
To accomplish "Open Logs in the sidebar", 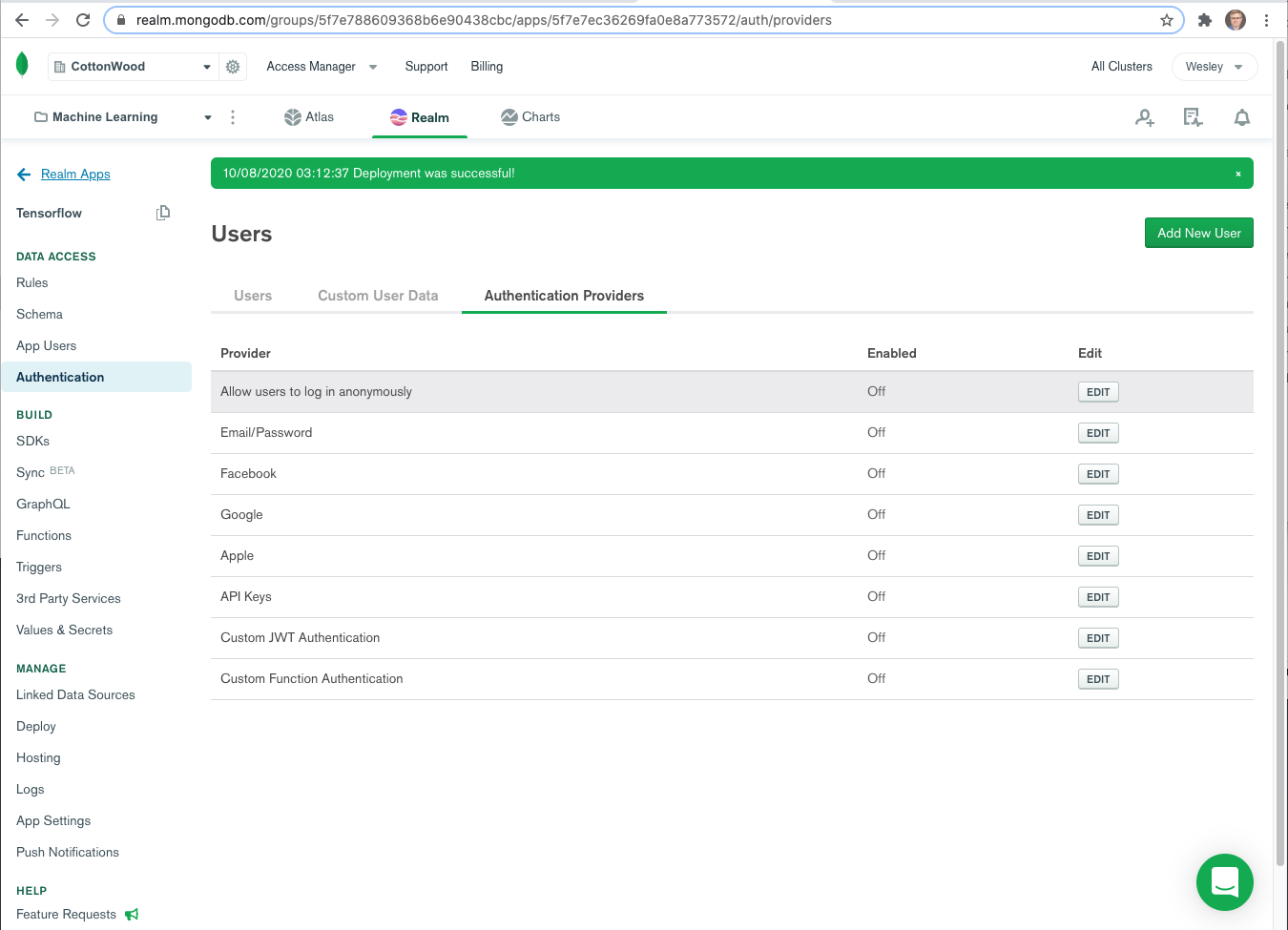I will (31, 790).
